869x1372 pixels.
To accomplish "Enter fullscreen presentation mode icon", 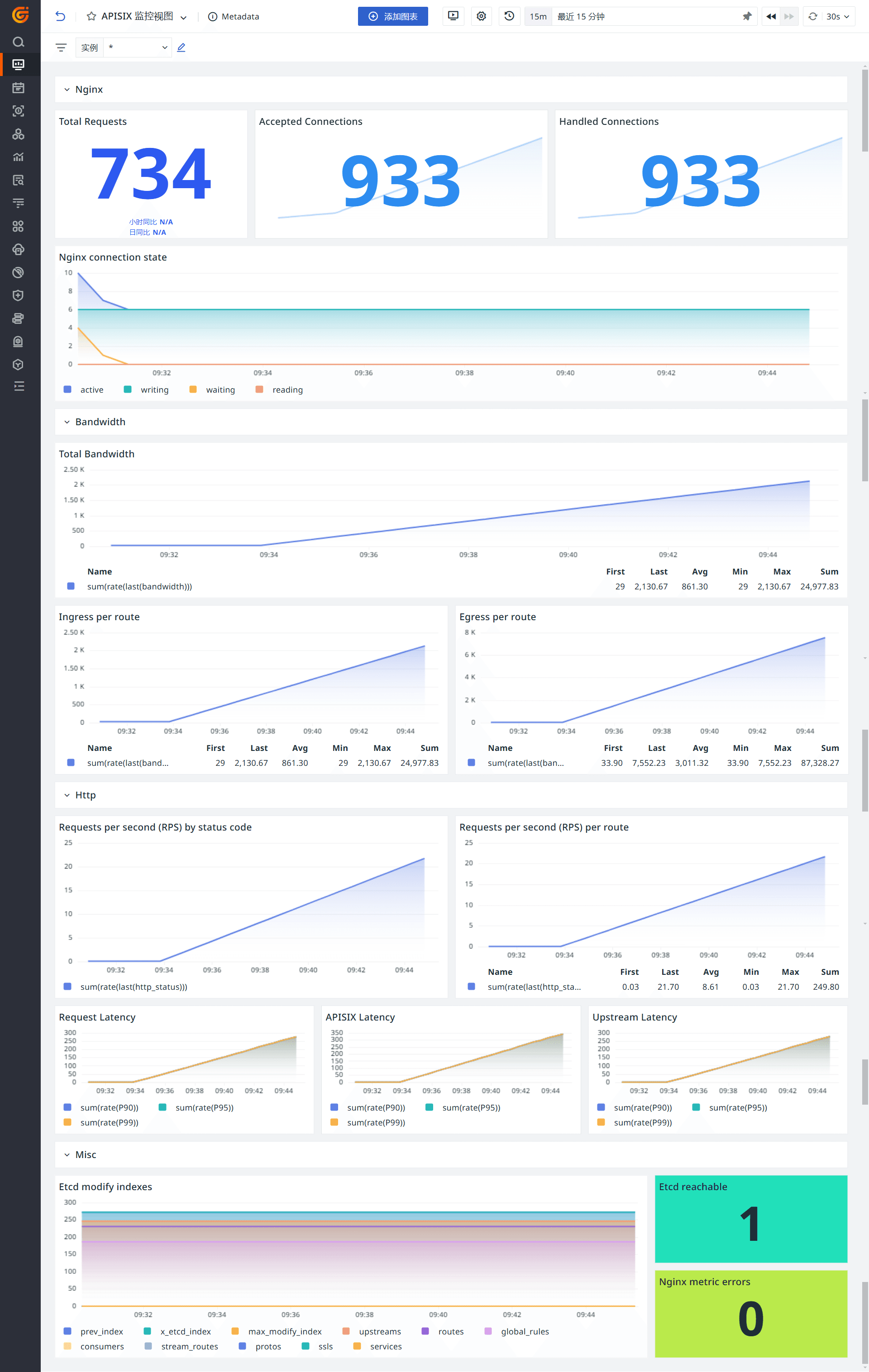I will [x=454, y=17].
